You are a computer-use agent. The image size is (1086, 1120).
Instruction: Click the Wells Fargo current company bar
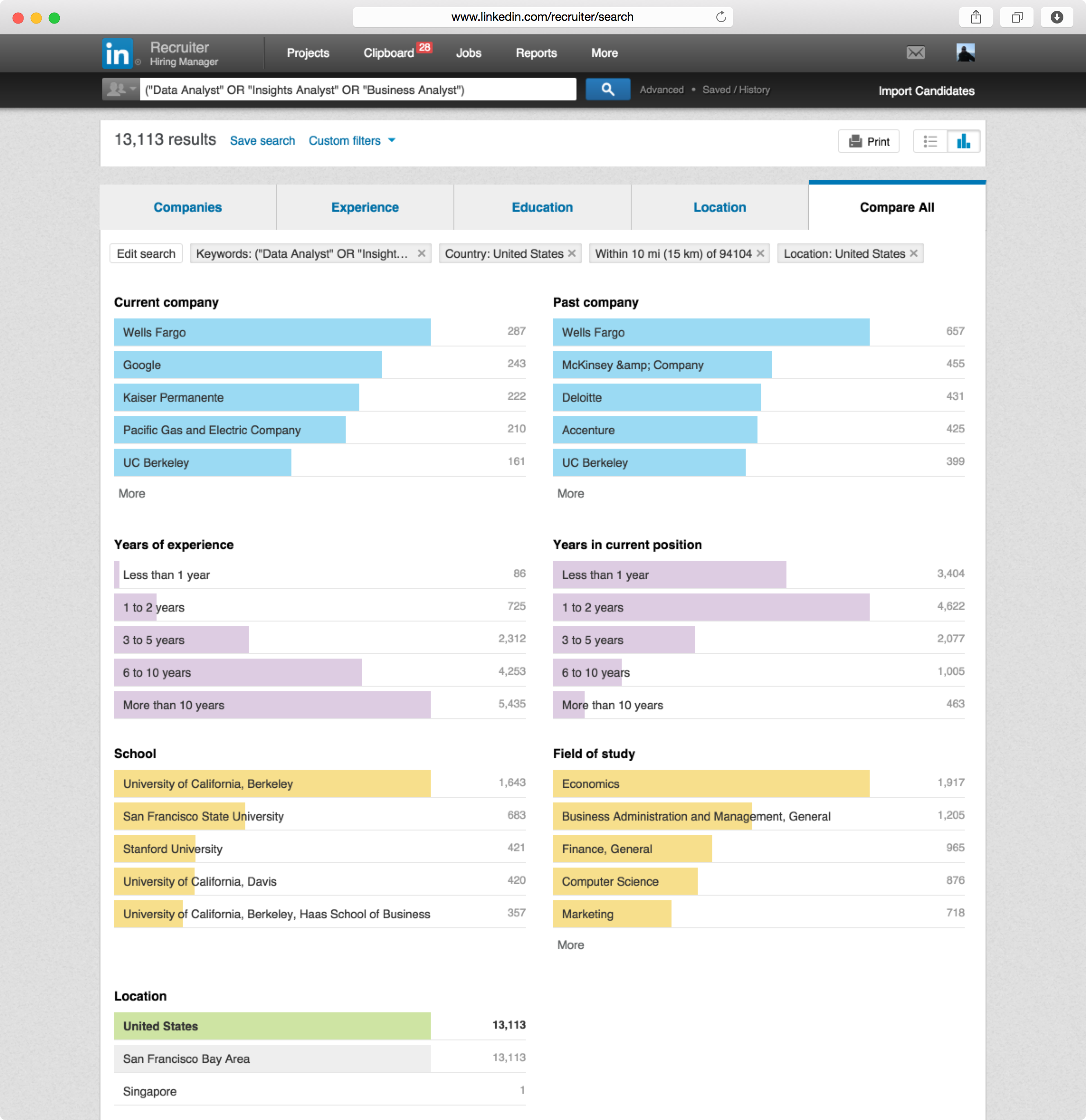272,332
